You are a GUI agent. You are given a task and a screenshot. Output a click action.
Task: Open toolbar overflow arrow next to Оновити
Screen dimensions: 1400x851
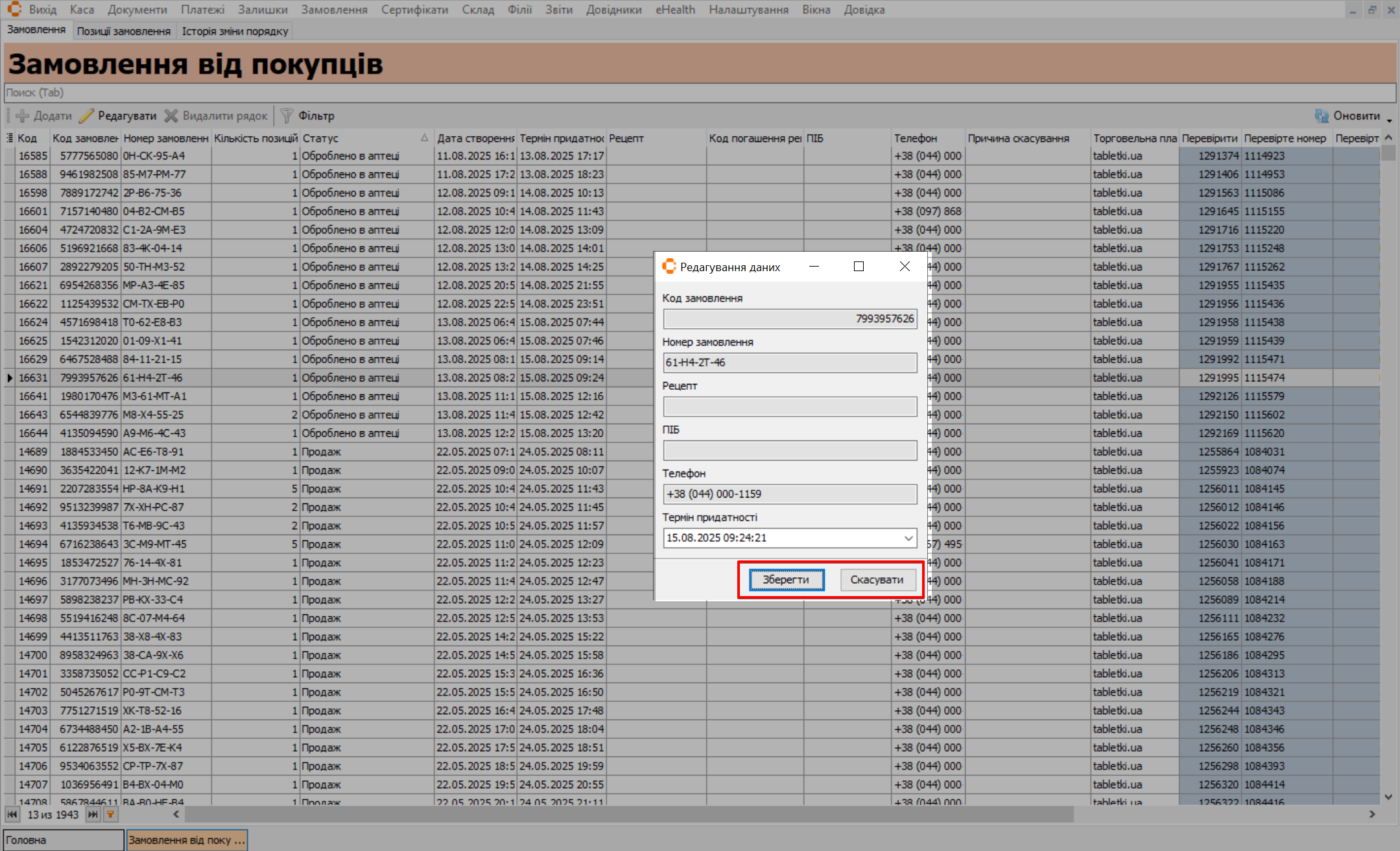point(1389,120)
